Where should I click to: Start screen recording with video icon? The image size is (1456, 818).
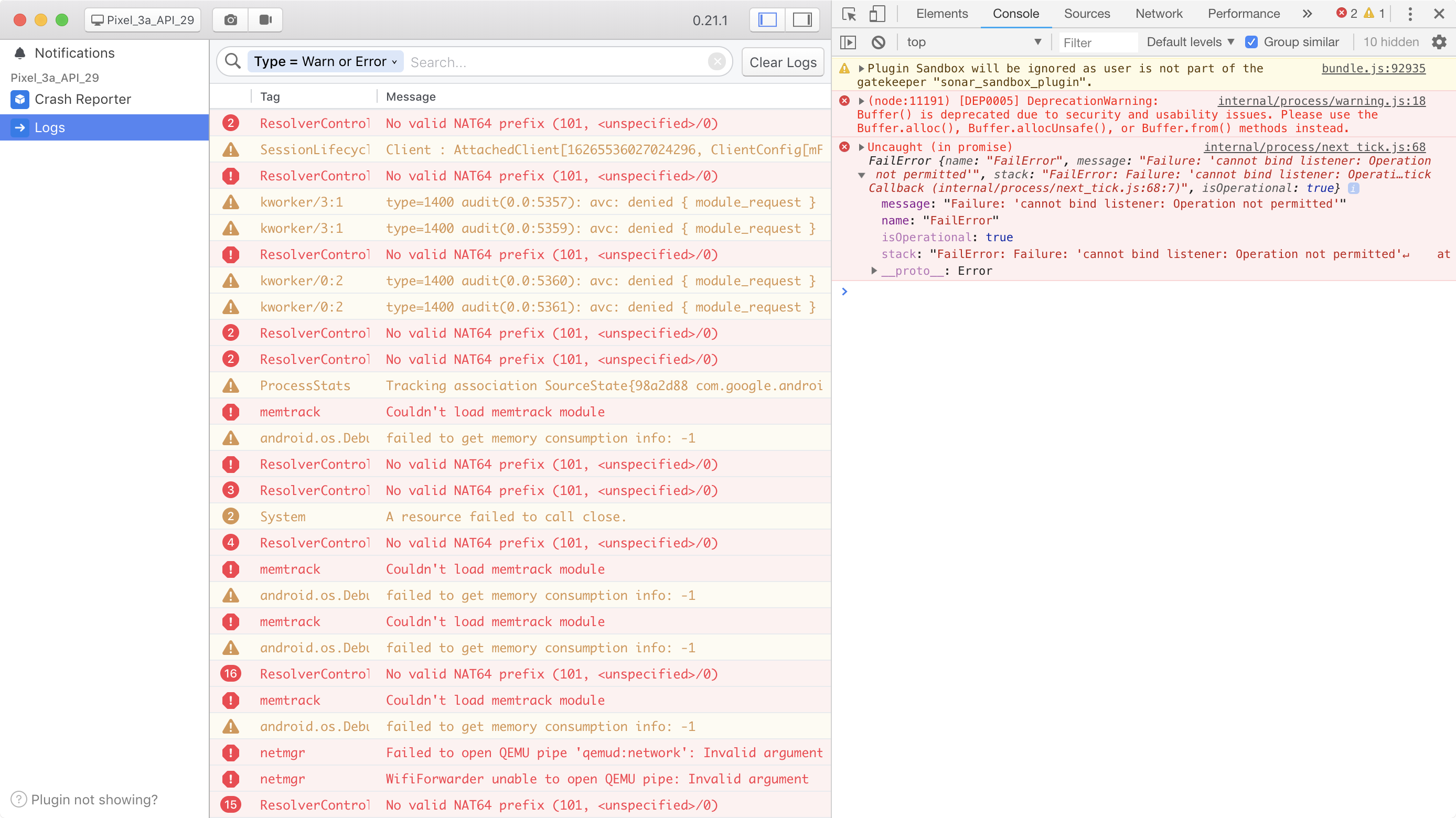click(265, 20)
